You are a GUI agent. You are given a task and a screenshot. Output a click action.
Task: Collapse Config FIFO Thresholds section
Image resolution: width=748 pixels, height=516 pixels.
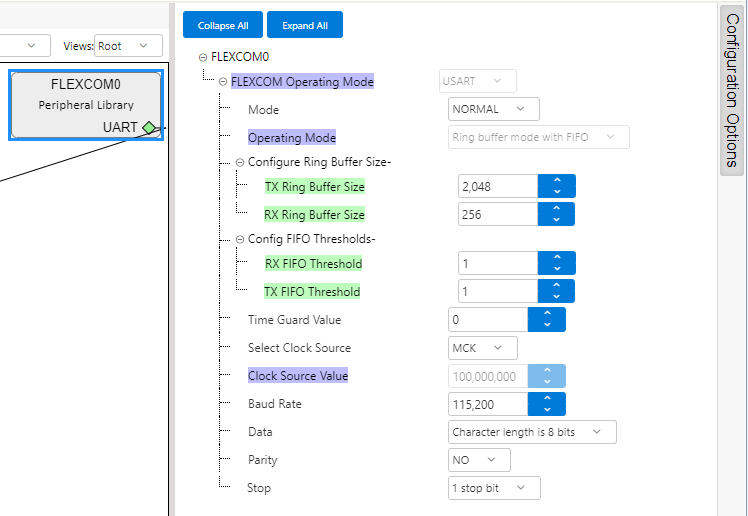pos(240,239)
